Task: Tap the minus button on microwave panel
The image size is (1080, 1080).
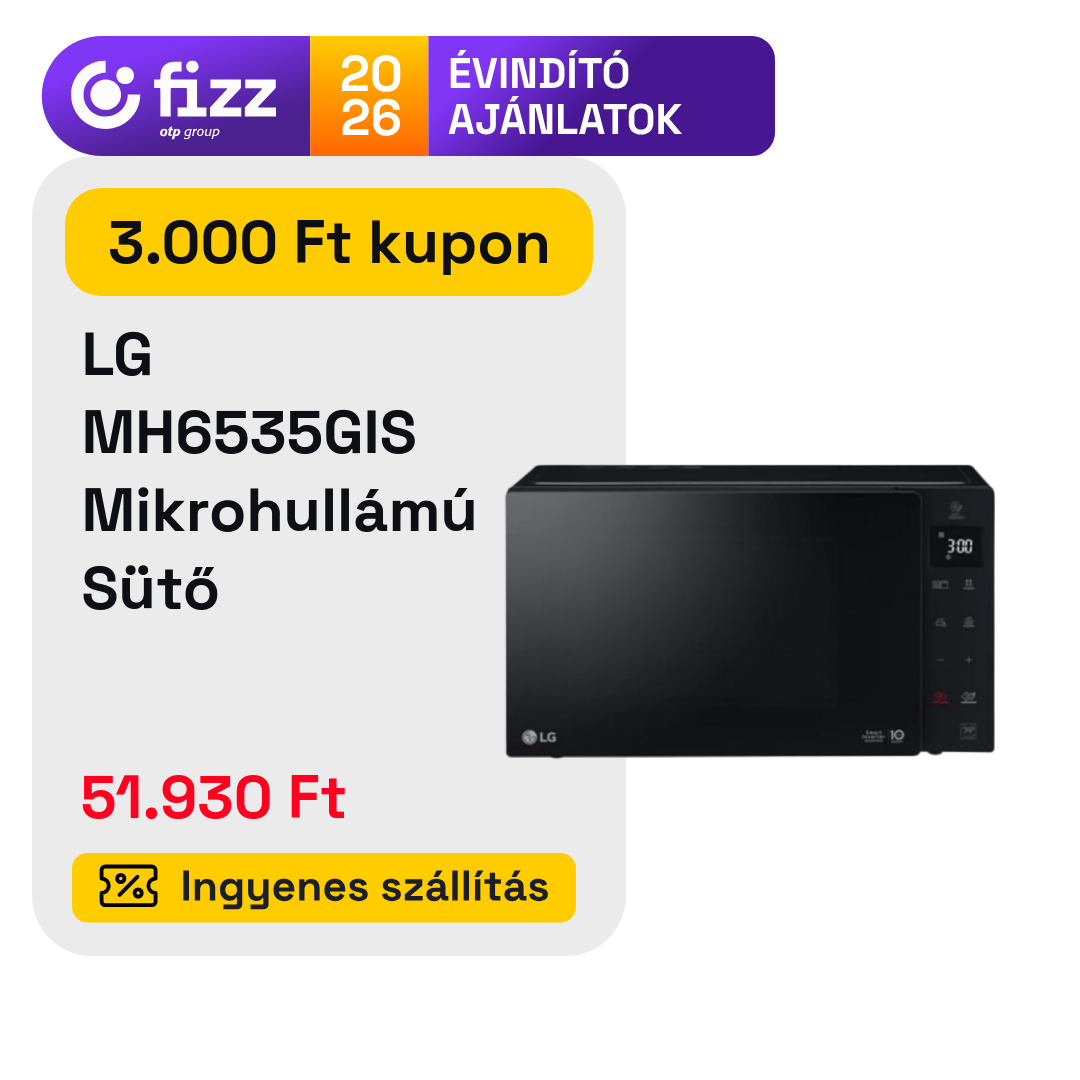Action: click(x=940, y=660)
